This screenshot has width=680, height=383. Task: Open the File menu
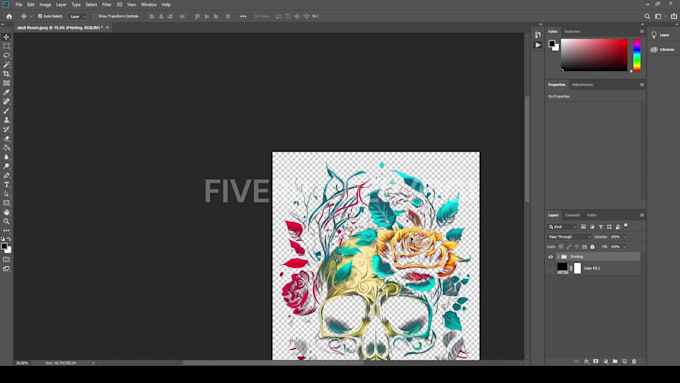[x=19, y=4]
